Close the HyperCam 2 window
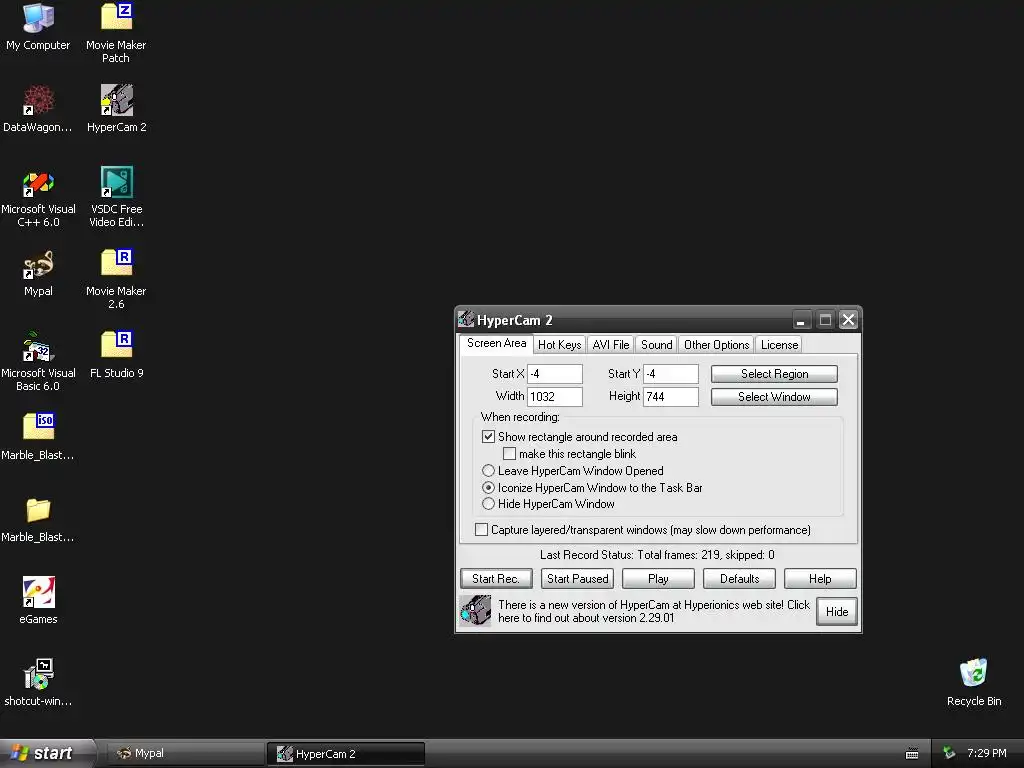 point(848,320)
